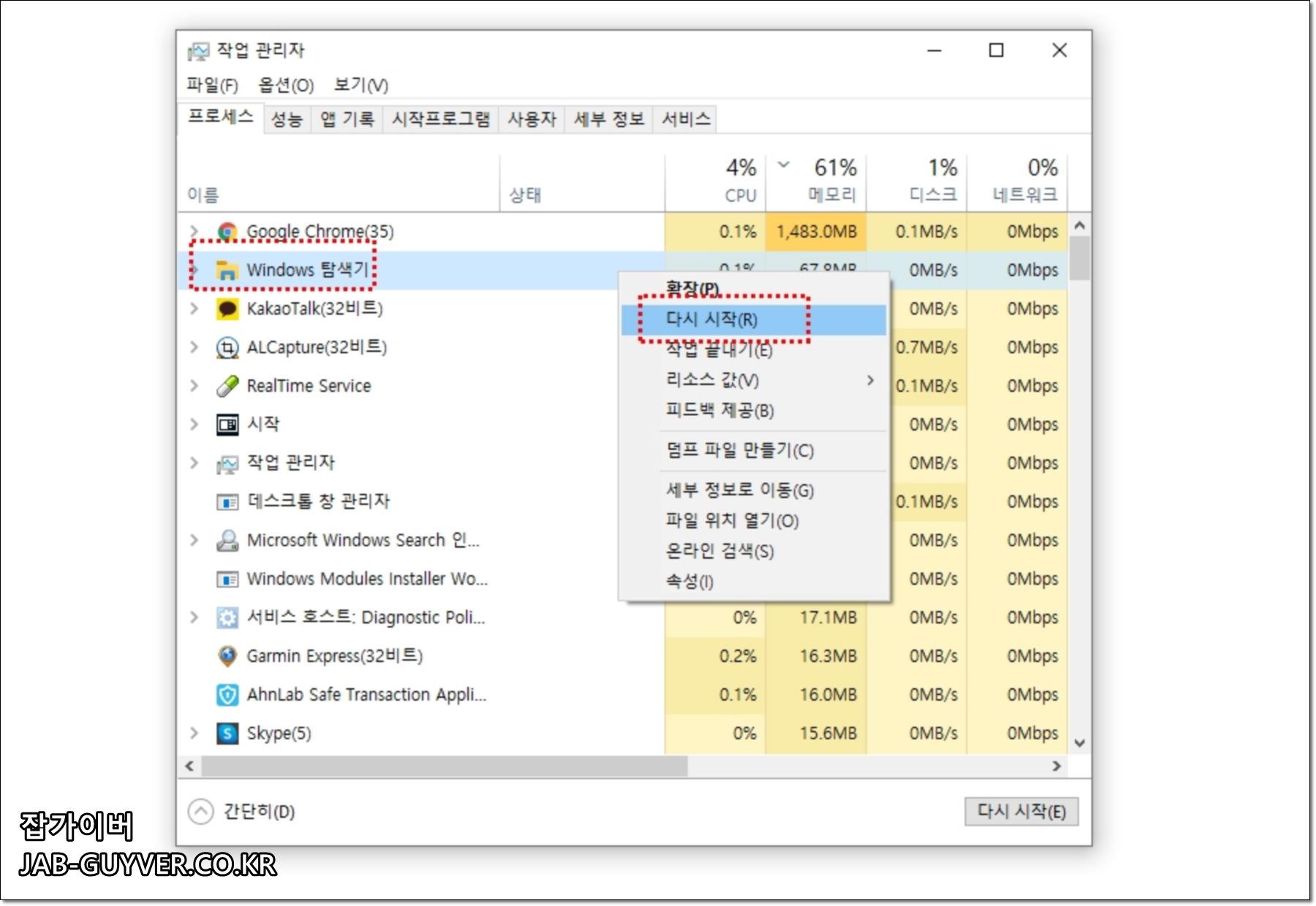Click the AhnLab Safe Transaction shield icon
This screenshot has height=906, width=1316.
click(x=227, y=694)
